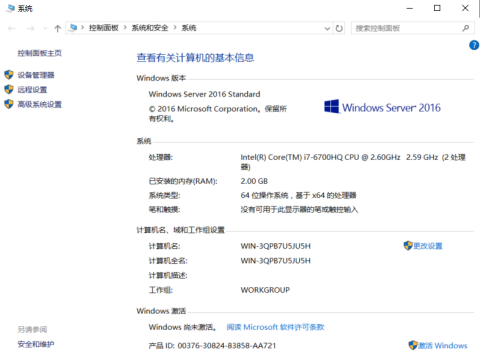Click the Back navigation arrow
480x362 pixels.
[x=12, y=29]
